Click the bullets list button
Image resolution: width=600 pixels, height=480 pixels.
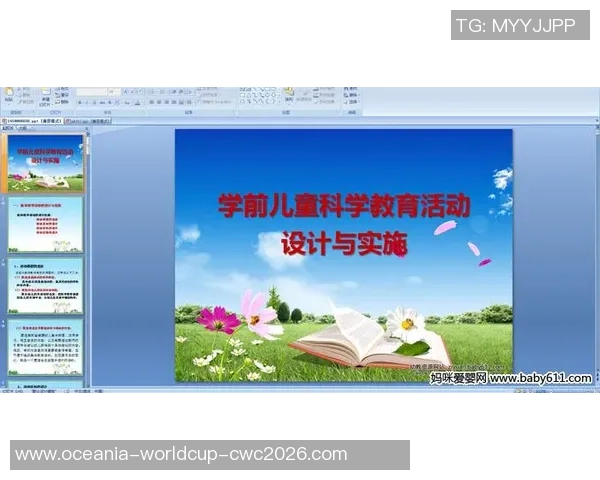(153, 92)
